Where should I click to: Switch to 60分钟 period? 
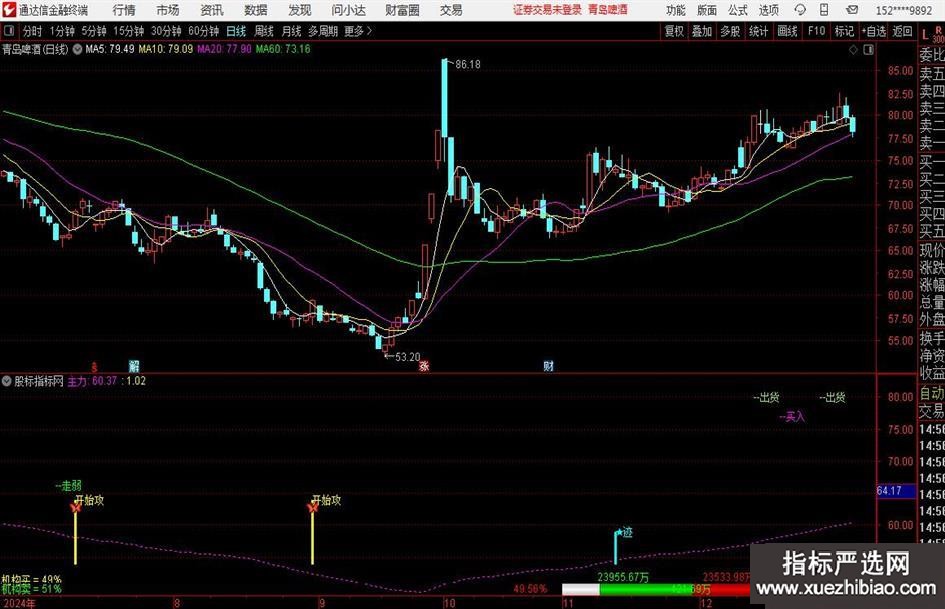click(x=203, y=31)
